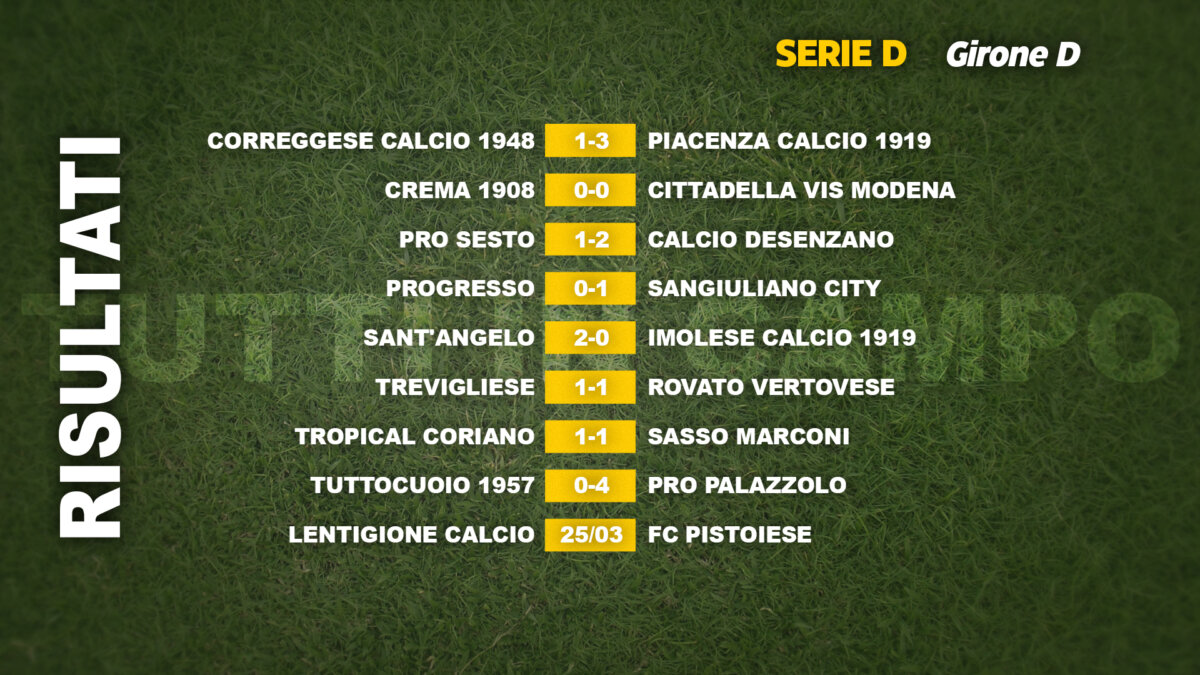Click the vertical RISULTATI title
The height and width of the screenshot is (675, 1200).
(x=89, y=338)
